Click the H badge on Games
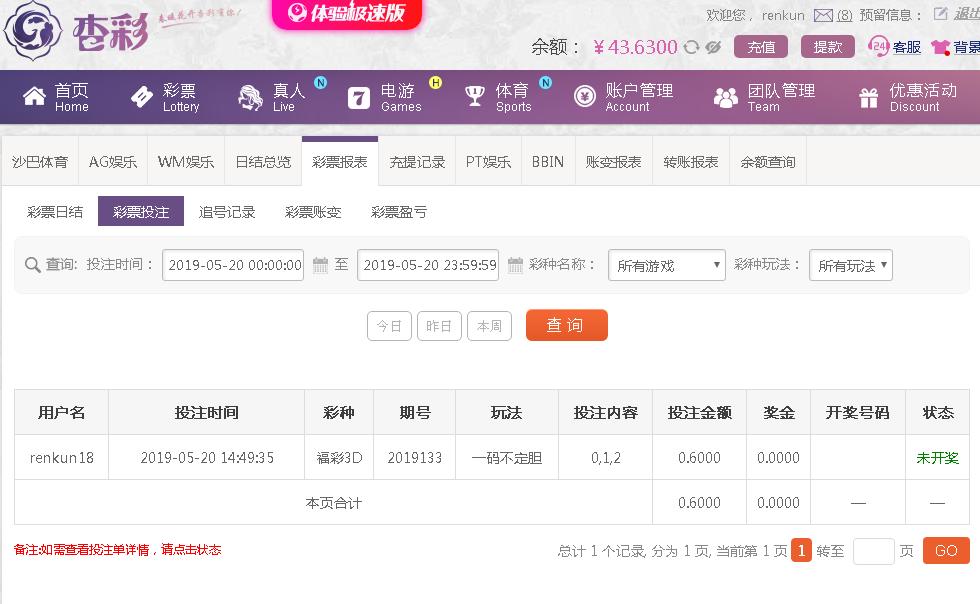980x604 pixels. 436,83
